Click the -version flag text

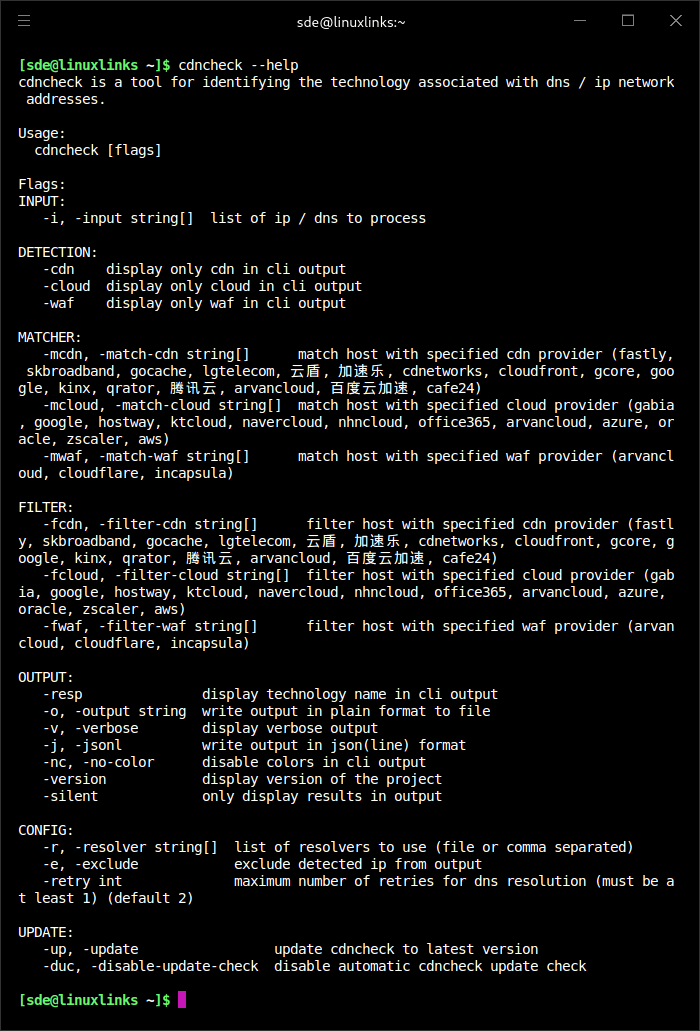pos(78,779)
